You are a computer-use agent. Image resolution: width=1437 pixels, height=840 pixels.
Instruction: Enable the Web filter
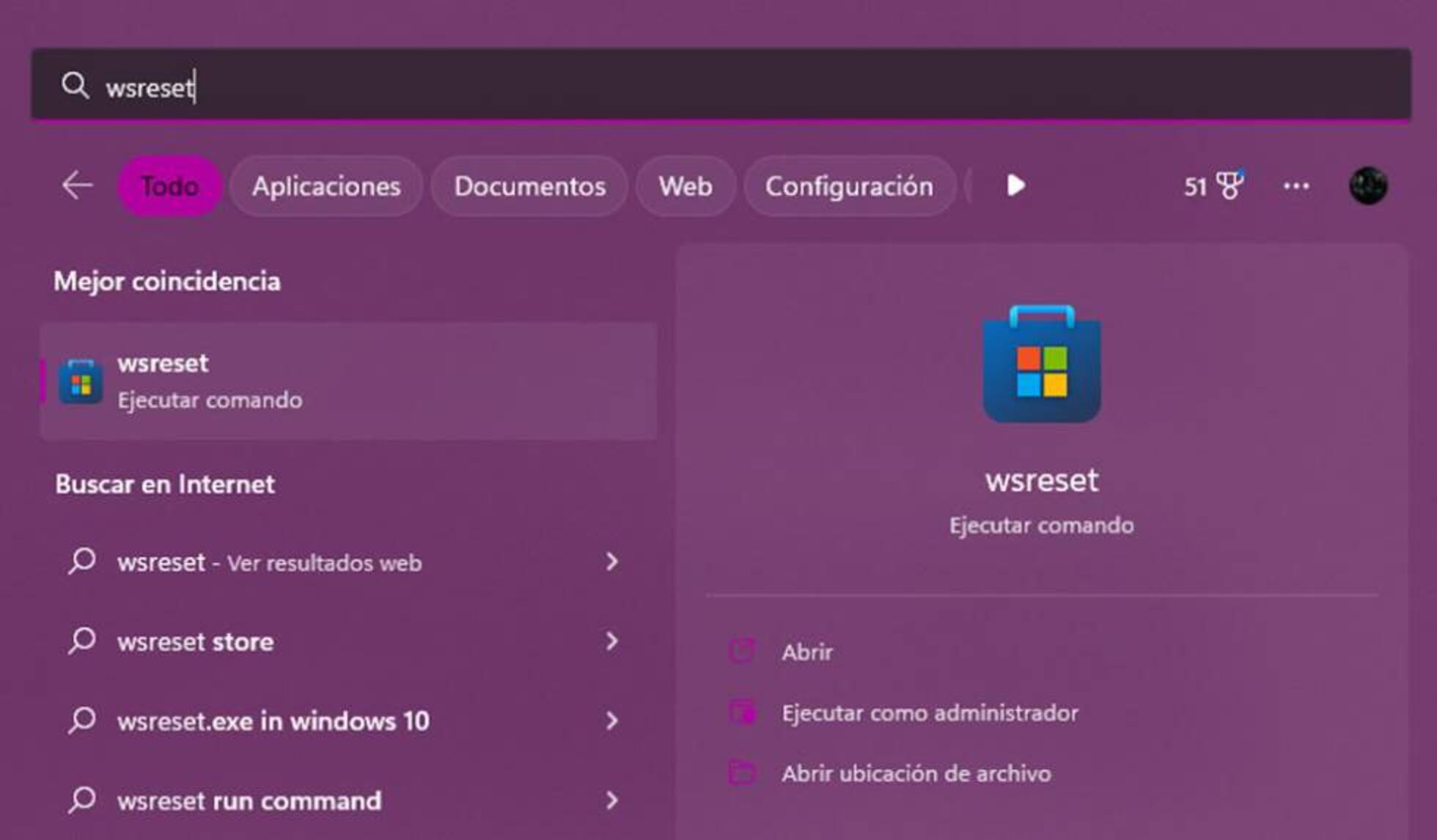tap(685, 187)
